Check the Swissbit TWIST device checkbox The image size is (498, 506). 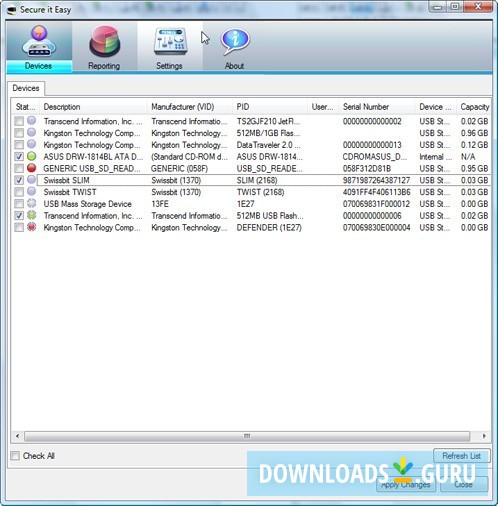pyautogui.click(x=19, y=192)
